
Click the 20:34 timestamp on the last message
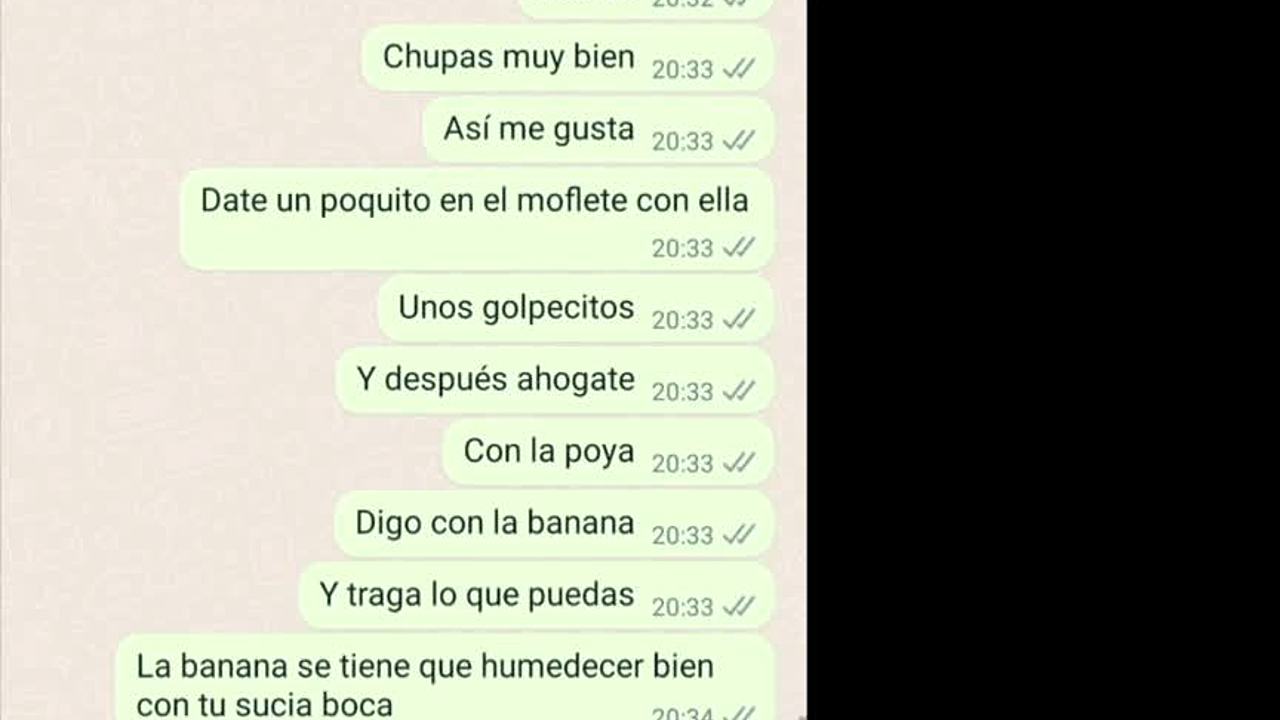pyautogui.click(x=682, y=714)
